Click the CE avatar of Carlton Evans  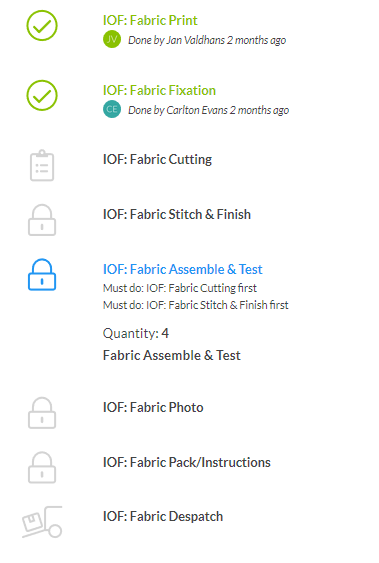click(112, 109)
